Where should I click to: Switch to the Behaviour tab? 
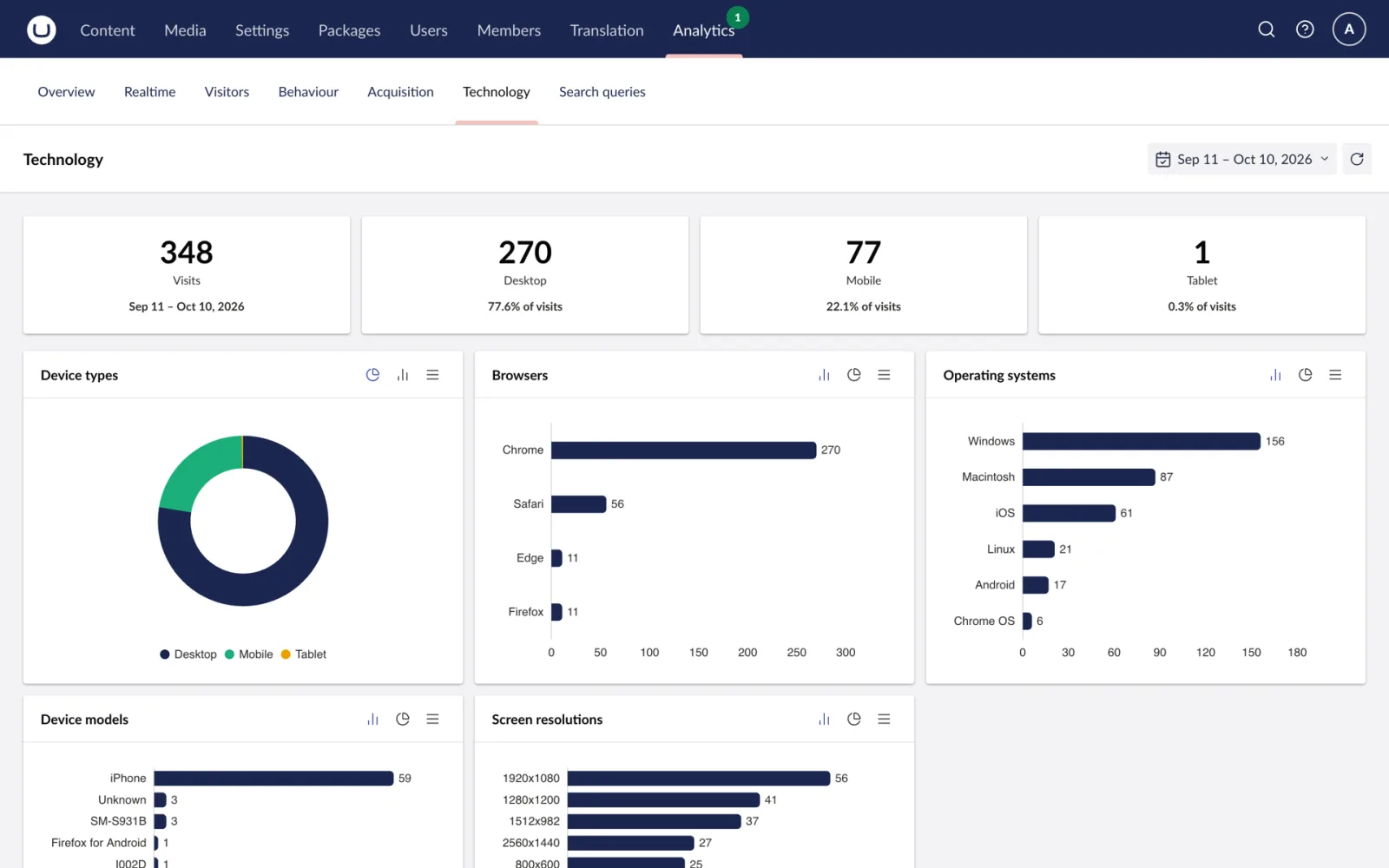[308, 92]
